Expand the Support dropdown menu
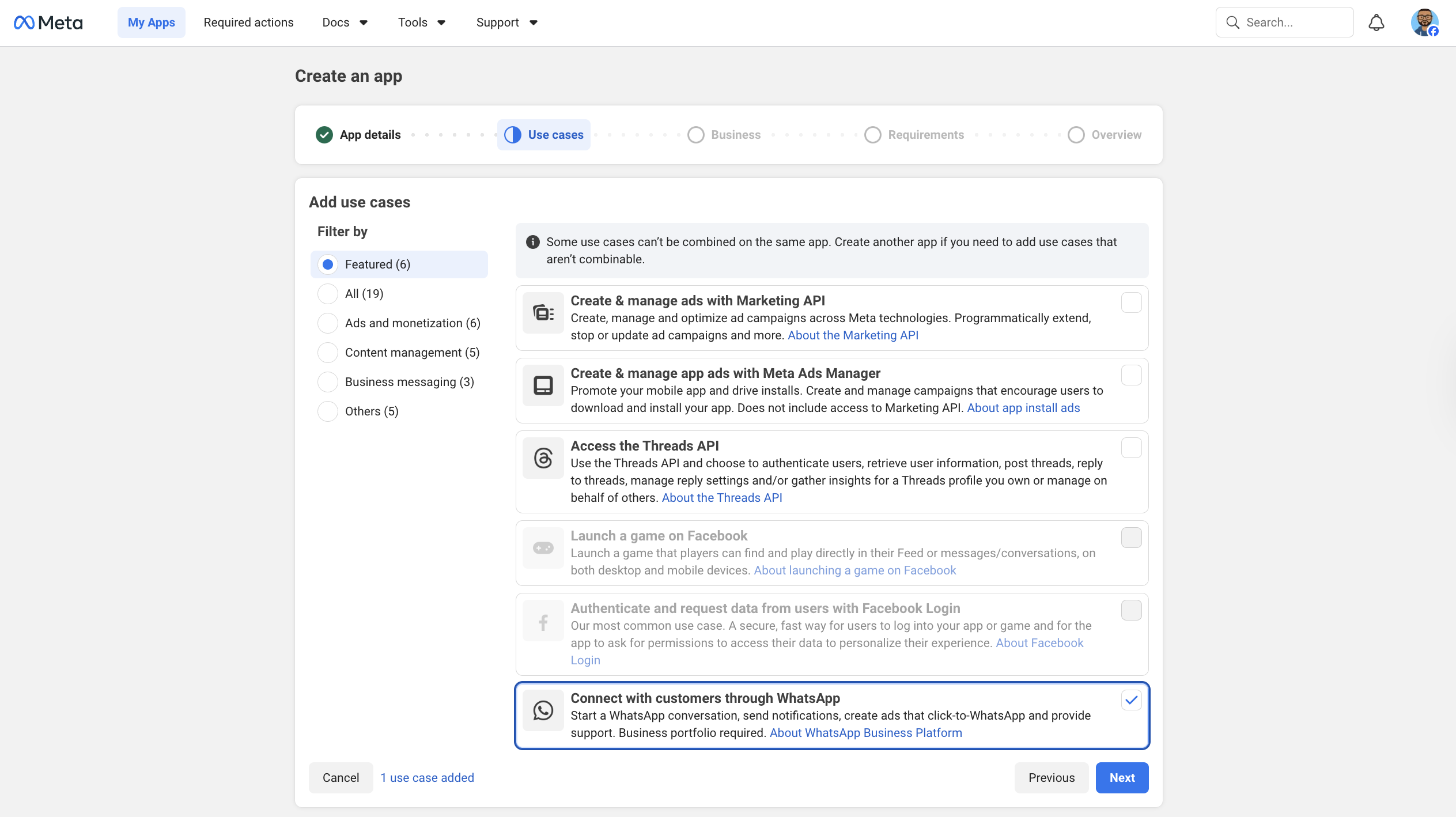This screenshot has height=817, width=1456. click(506, 22)
